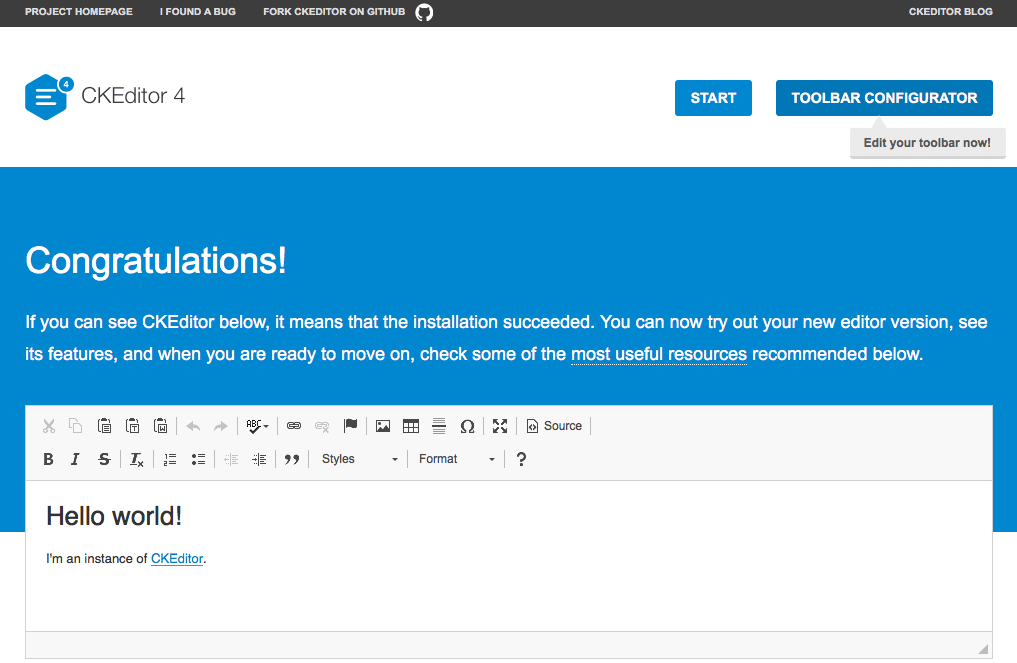The image size is (1017, 663).
Task: Click the Undo arrow
Action: [x=193, y=426]
